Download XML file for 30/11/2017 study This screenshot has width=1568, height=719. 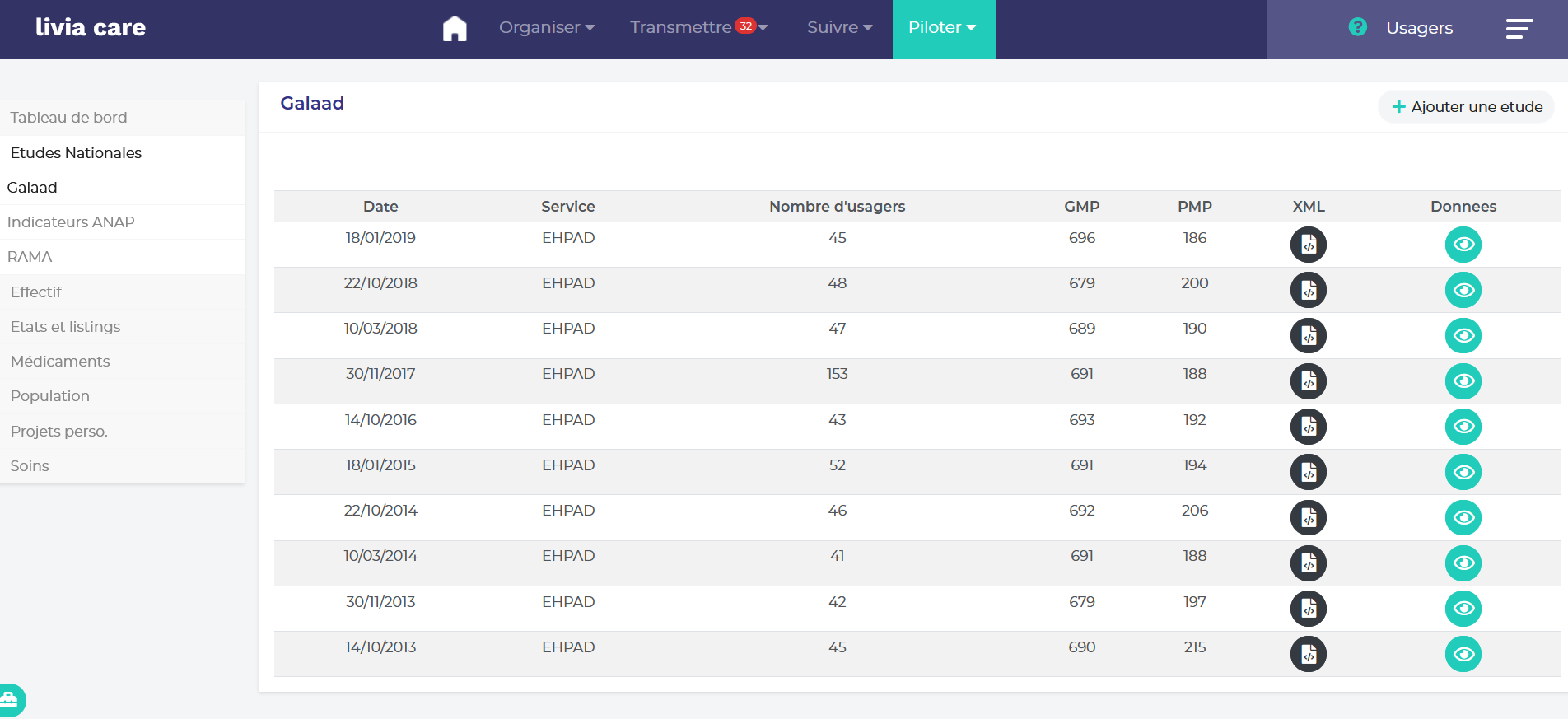tap(1308, 381)
